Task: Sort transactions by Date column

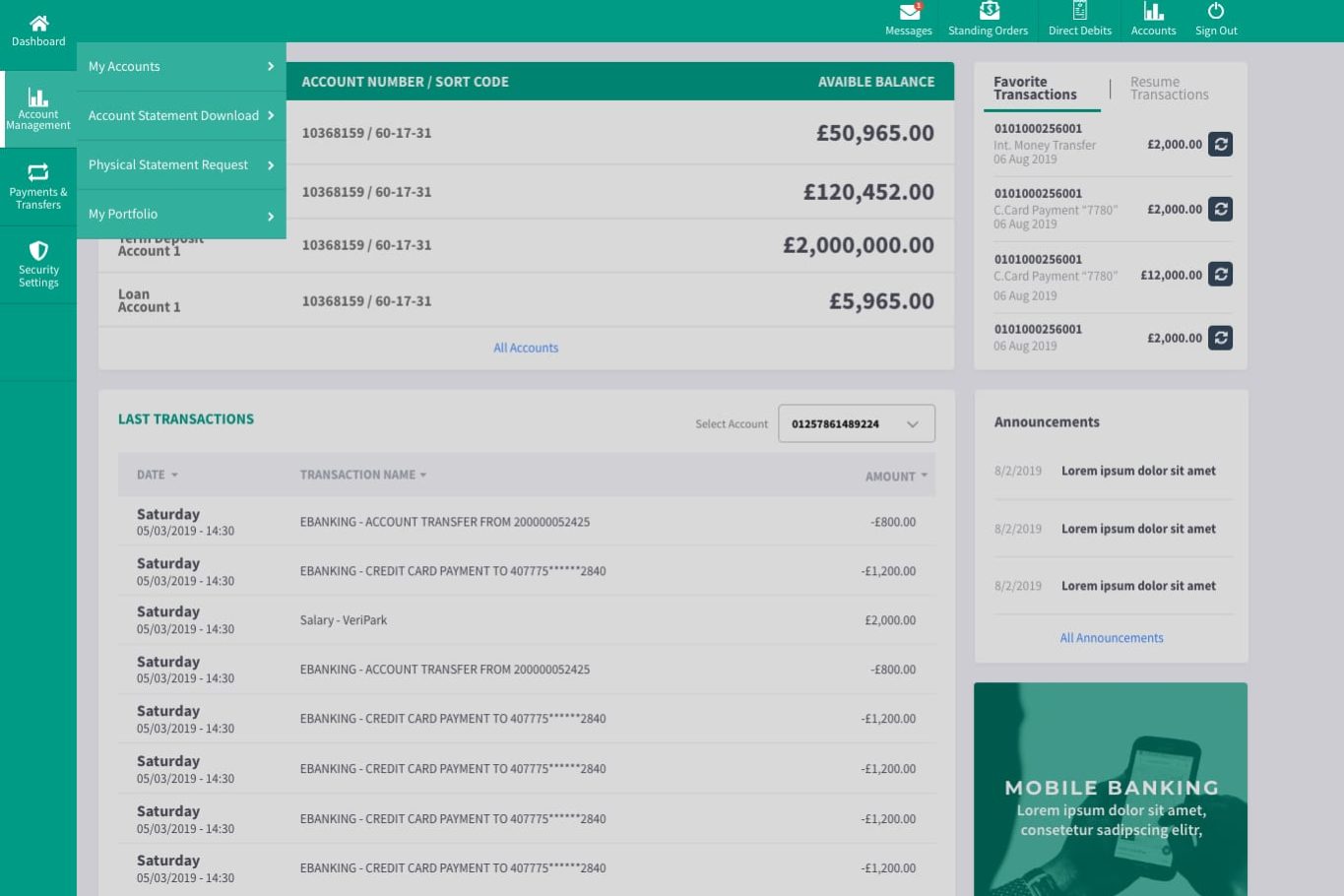Action: (x=157, y=476)
